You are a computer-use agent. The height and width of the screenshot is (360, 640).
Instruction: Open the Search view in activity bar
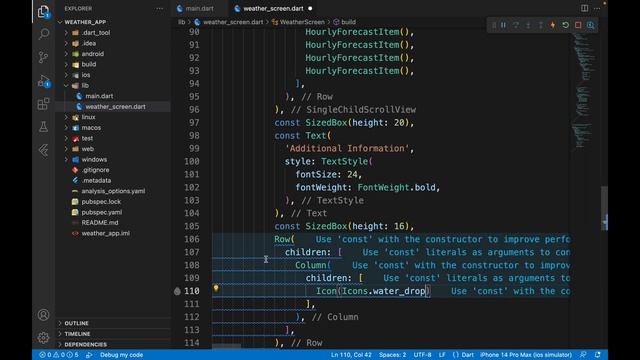pyautogui.click(x=43, y=34)
